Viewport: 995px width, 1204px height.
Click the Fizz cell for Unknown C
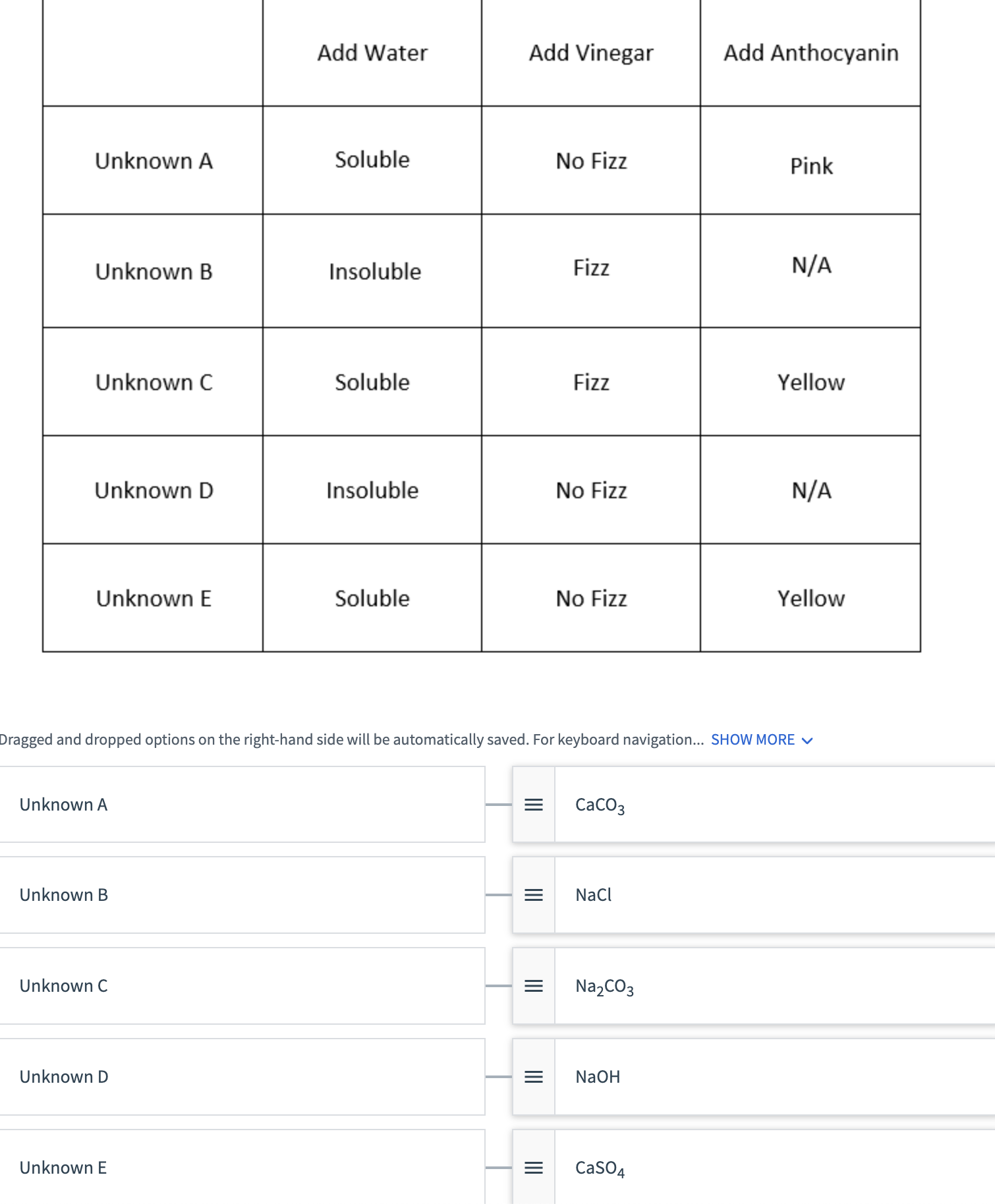coord(591,382)
